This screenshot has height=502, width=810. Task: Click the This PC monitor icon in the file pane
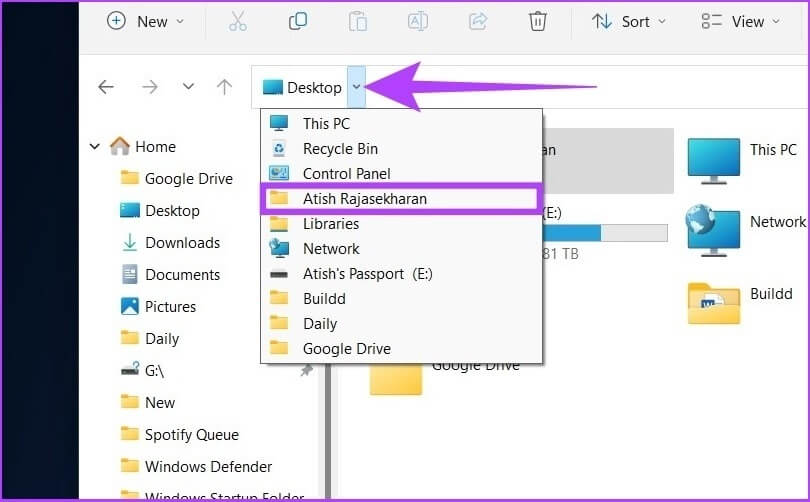(714, 161)
